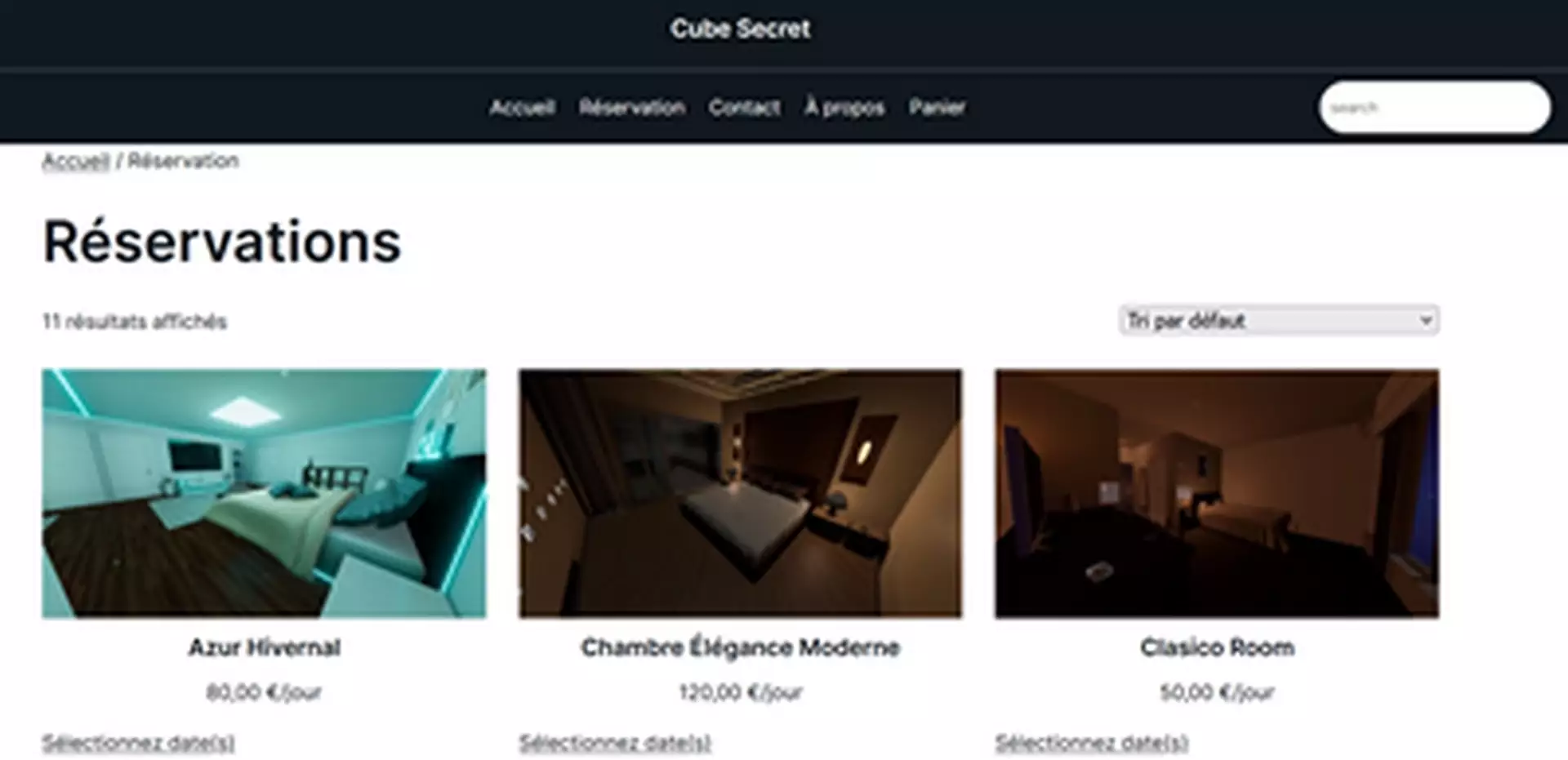Open the Azur Hivernal room image
Screen dimensions: 1568x760
click(264, 493)
